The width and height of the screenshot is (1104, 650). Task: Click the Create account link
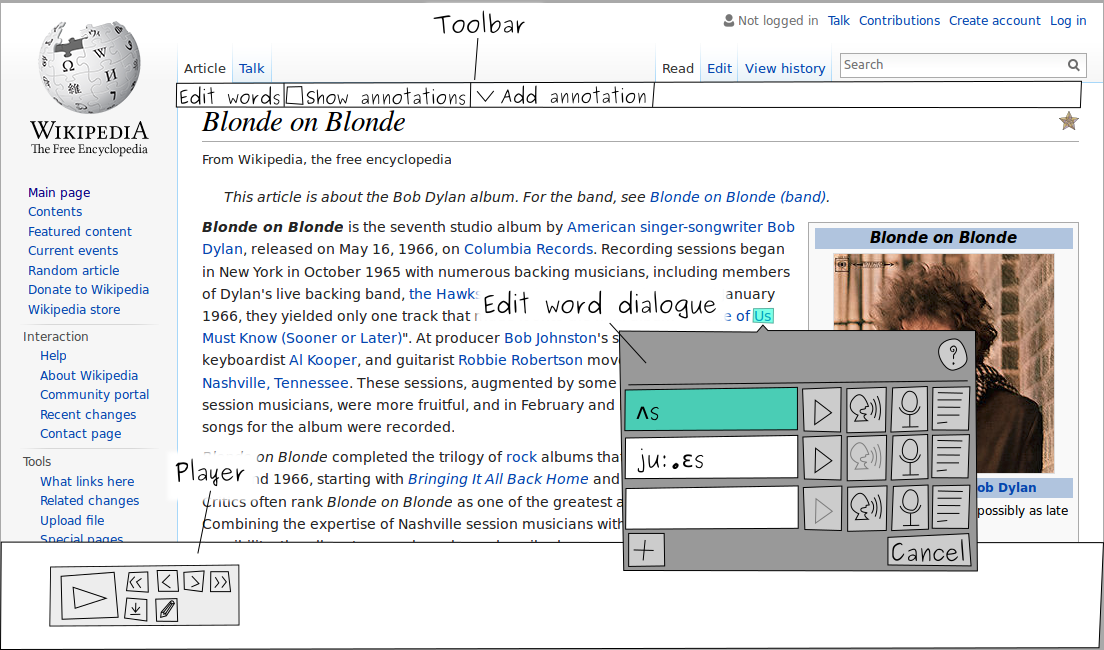994,20
